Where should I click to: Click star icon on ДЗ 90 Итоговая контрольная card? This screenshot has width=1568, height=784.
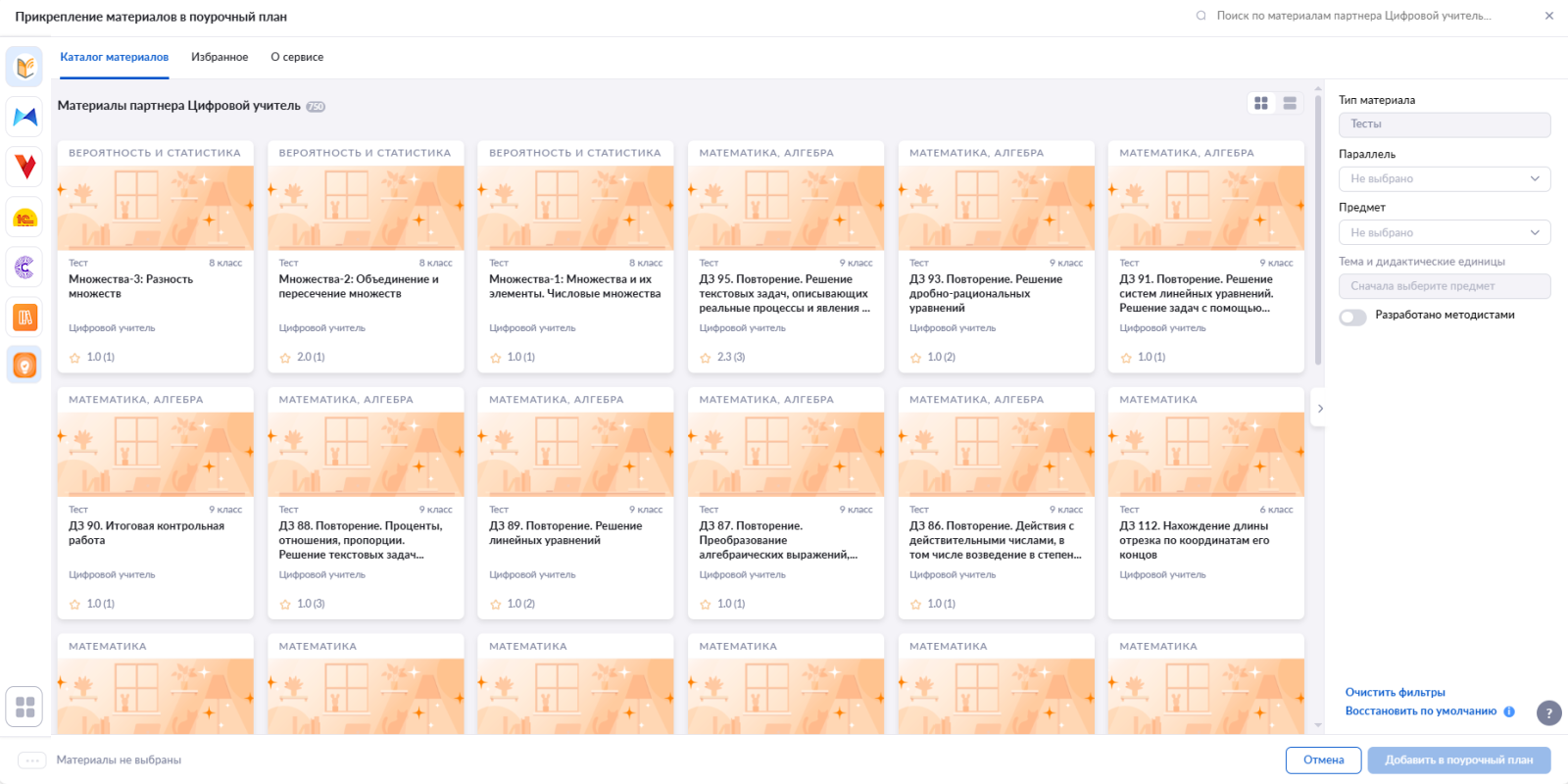click(75, 605)
